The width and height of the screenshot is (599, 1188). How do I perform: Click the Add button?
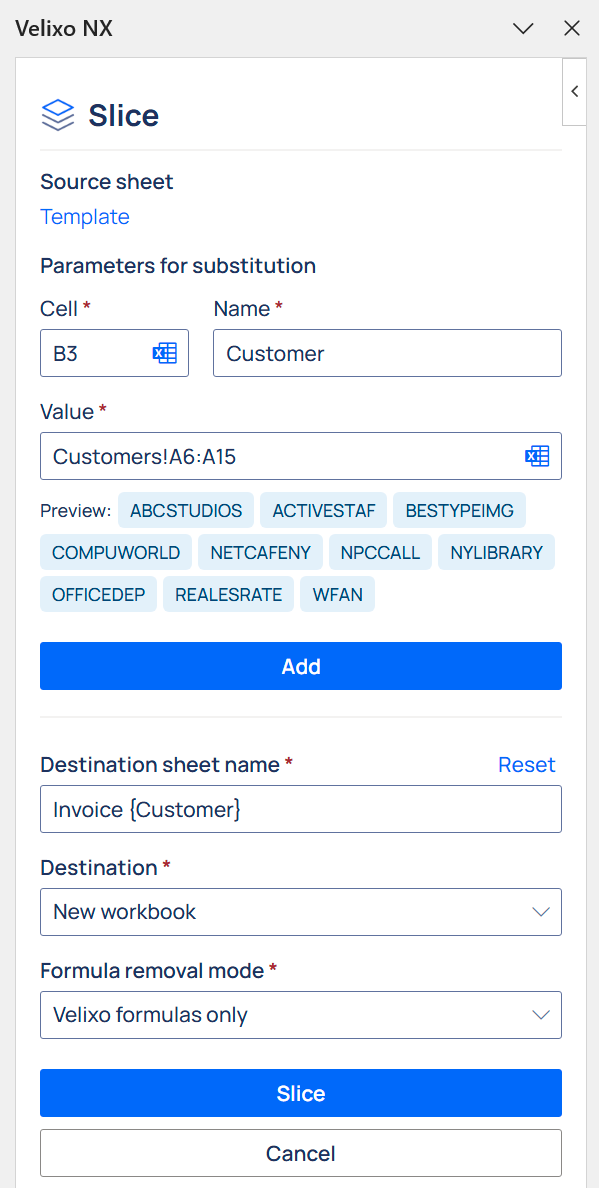point(301,666)
